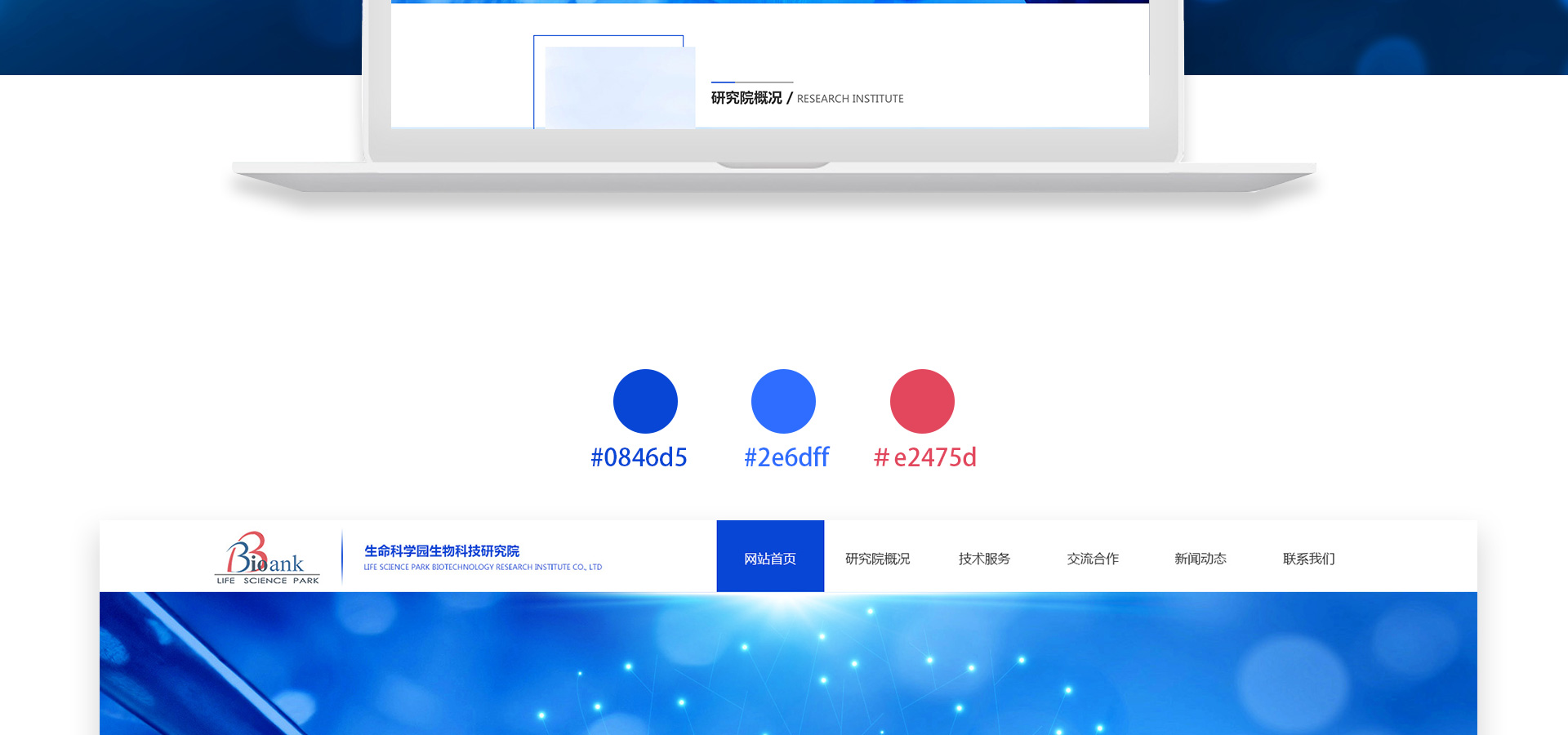The height and width of the screenshot is (735, 1568).
Task: Navigate to 新闻动态
Action: 1200,559
